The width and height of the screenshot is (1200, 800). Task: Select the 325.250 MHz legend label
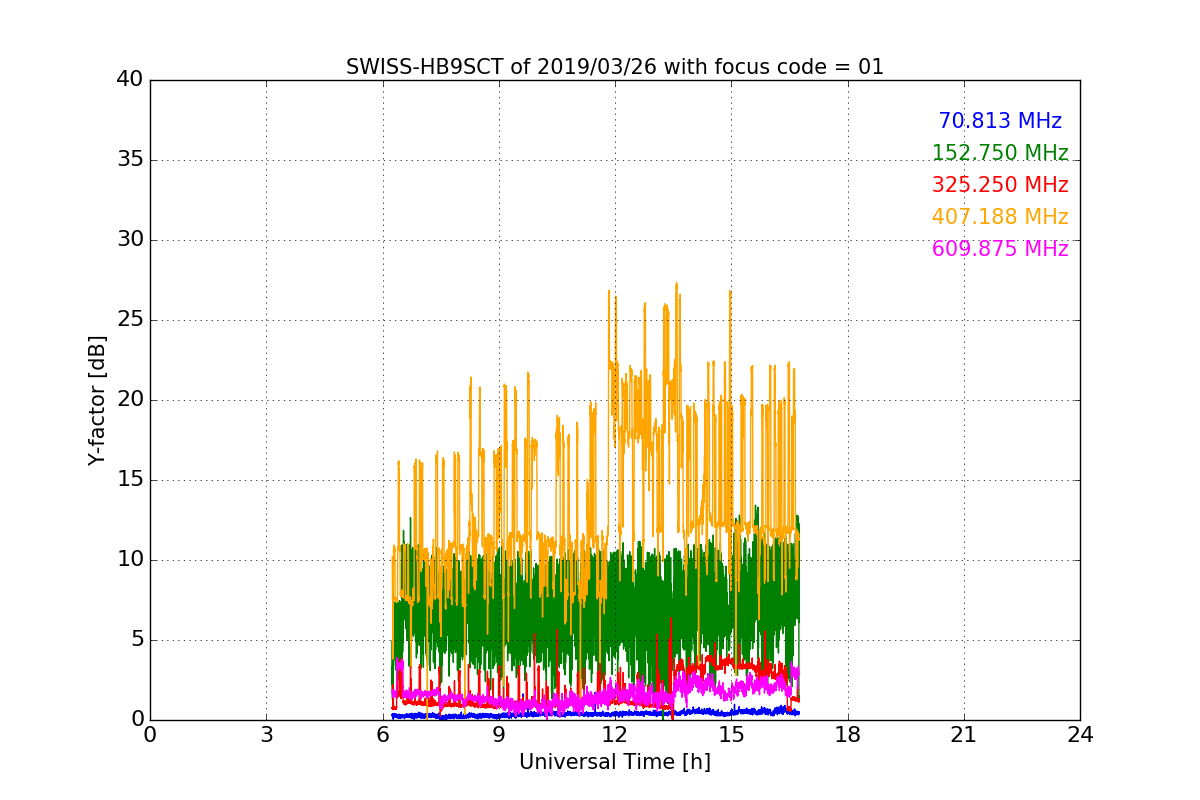pos(1000,185)
